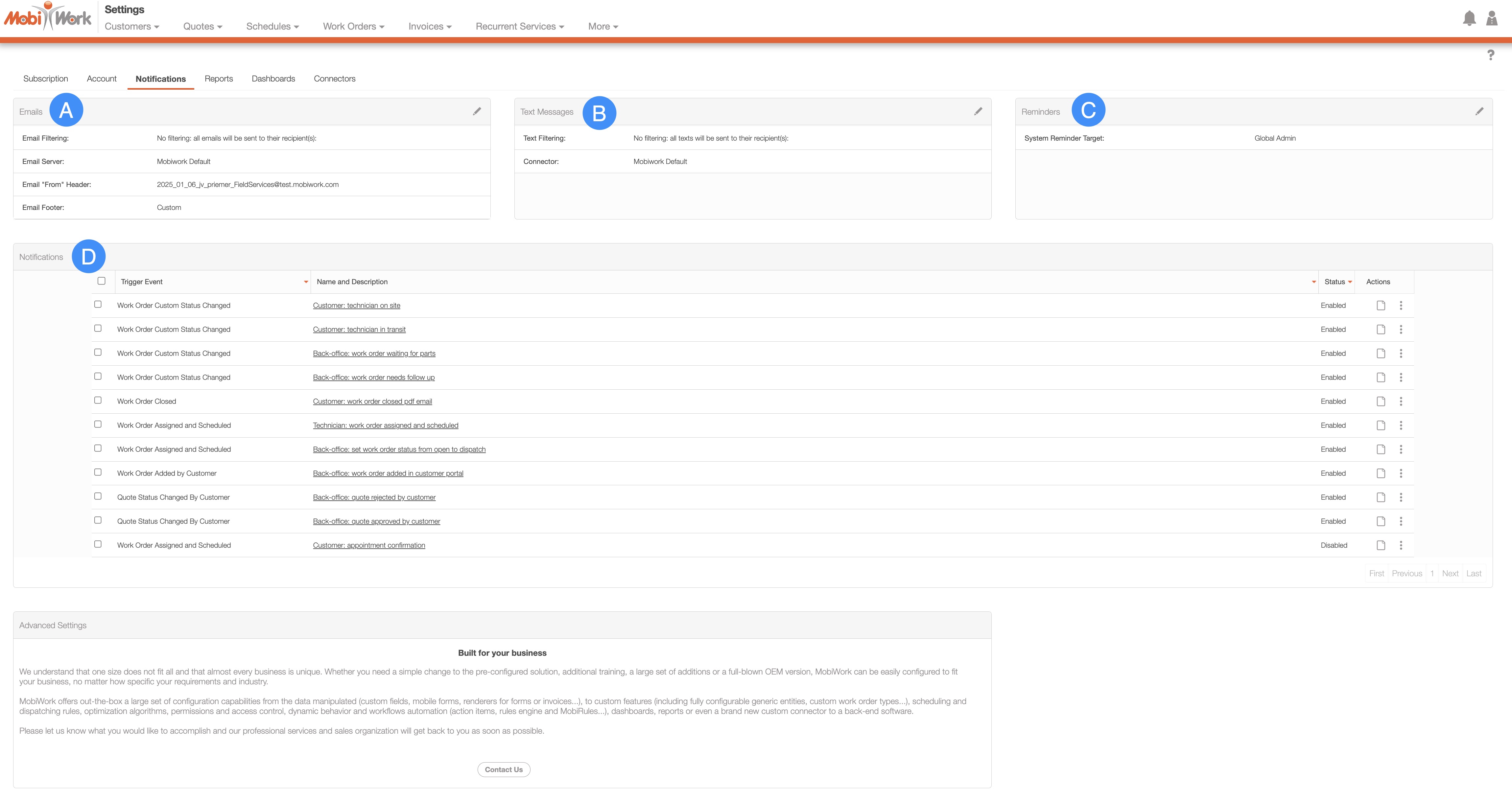Open 'Back-office: work order waiting for parts' link
This screenshot has width=1512, height=801.
pyautogui.click(x=374, y=353)
